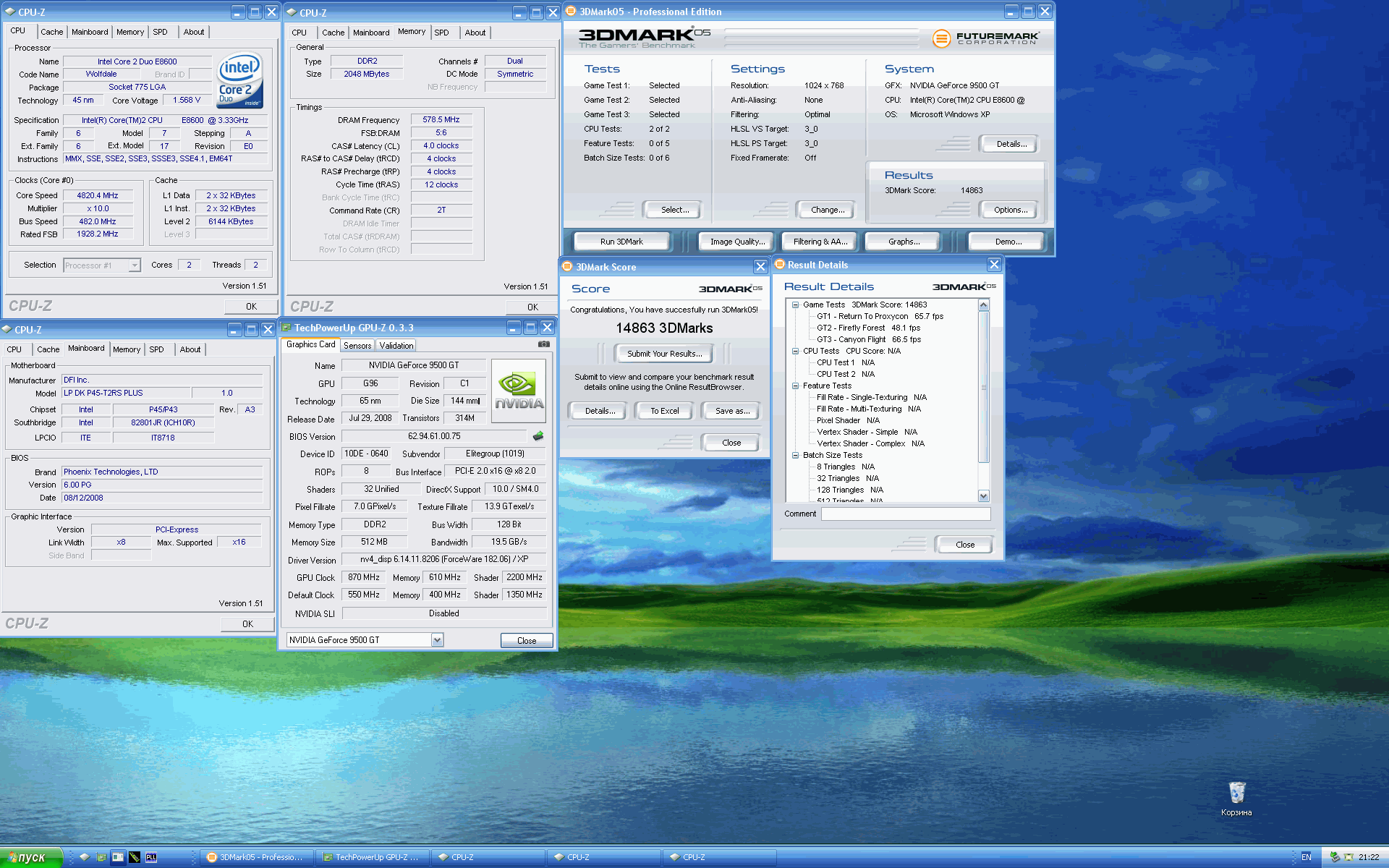Screen dimensions: 1389x868
Task: Select the 'GT1 - Return To Proxycon' result row
Action: pos(880,316)
